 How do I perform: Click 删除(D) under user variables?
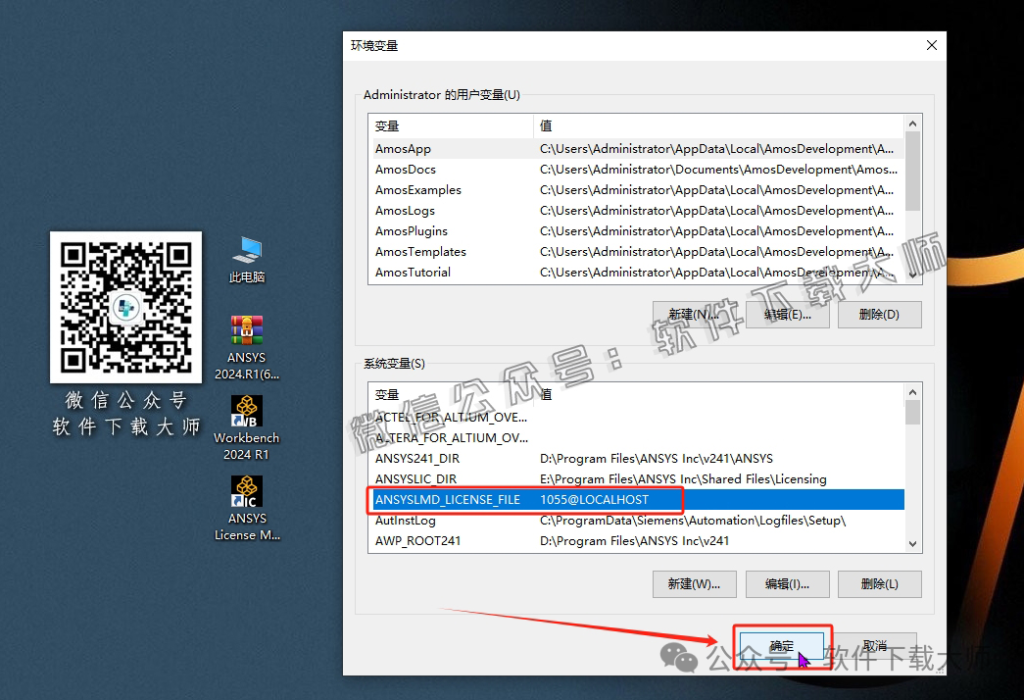(x=878, y=315)
